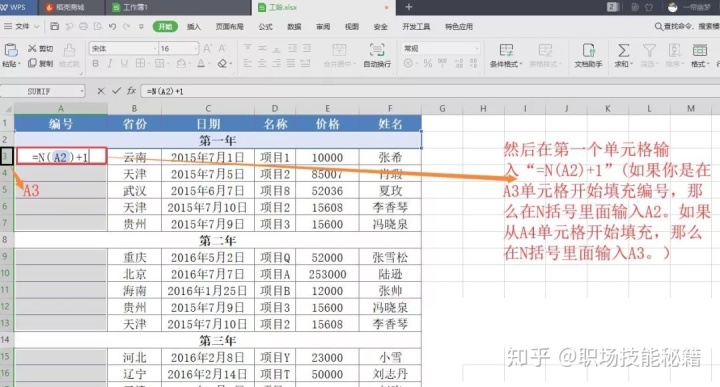Toggle top vertical alignment
720x387 pixels.
pyautogui.click(x=248, y=48)
